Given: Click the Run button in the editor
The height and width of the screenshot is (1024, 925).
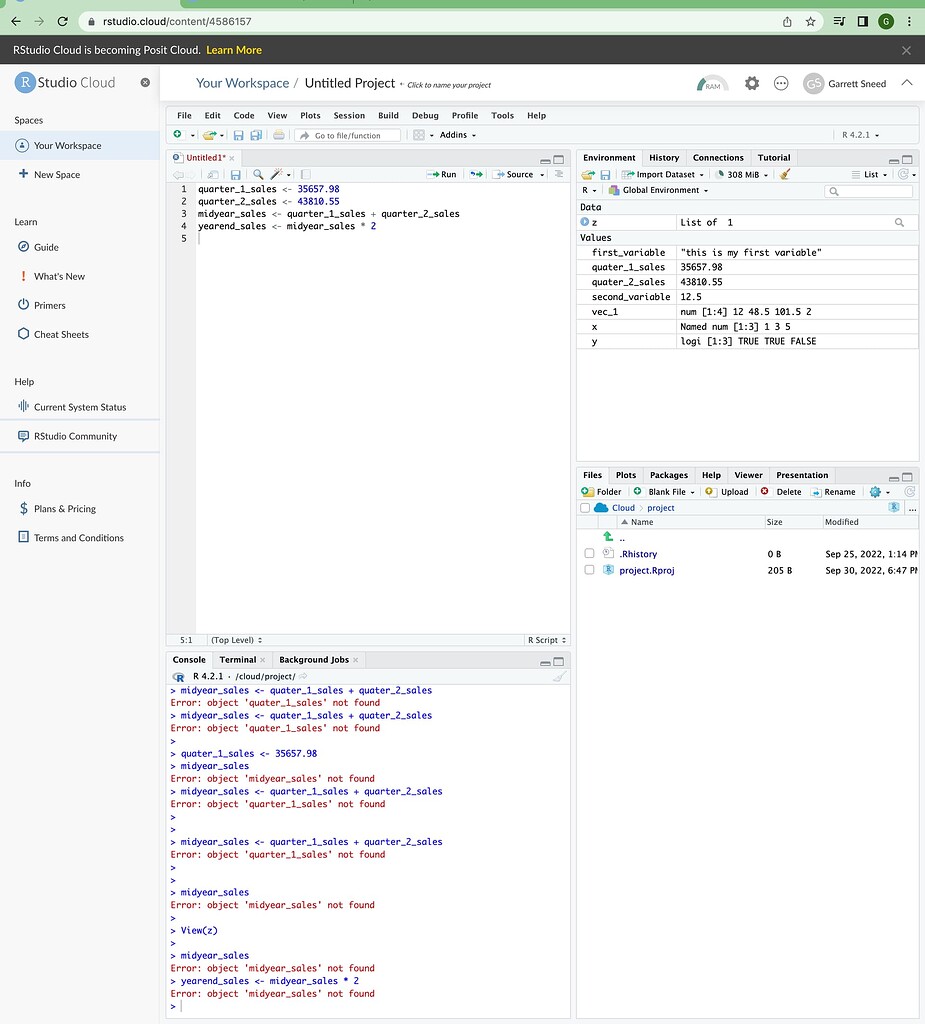Looking at the screenshot, I should [x=441, y=174].
